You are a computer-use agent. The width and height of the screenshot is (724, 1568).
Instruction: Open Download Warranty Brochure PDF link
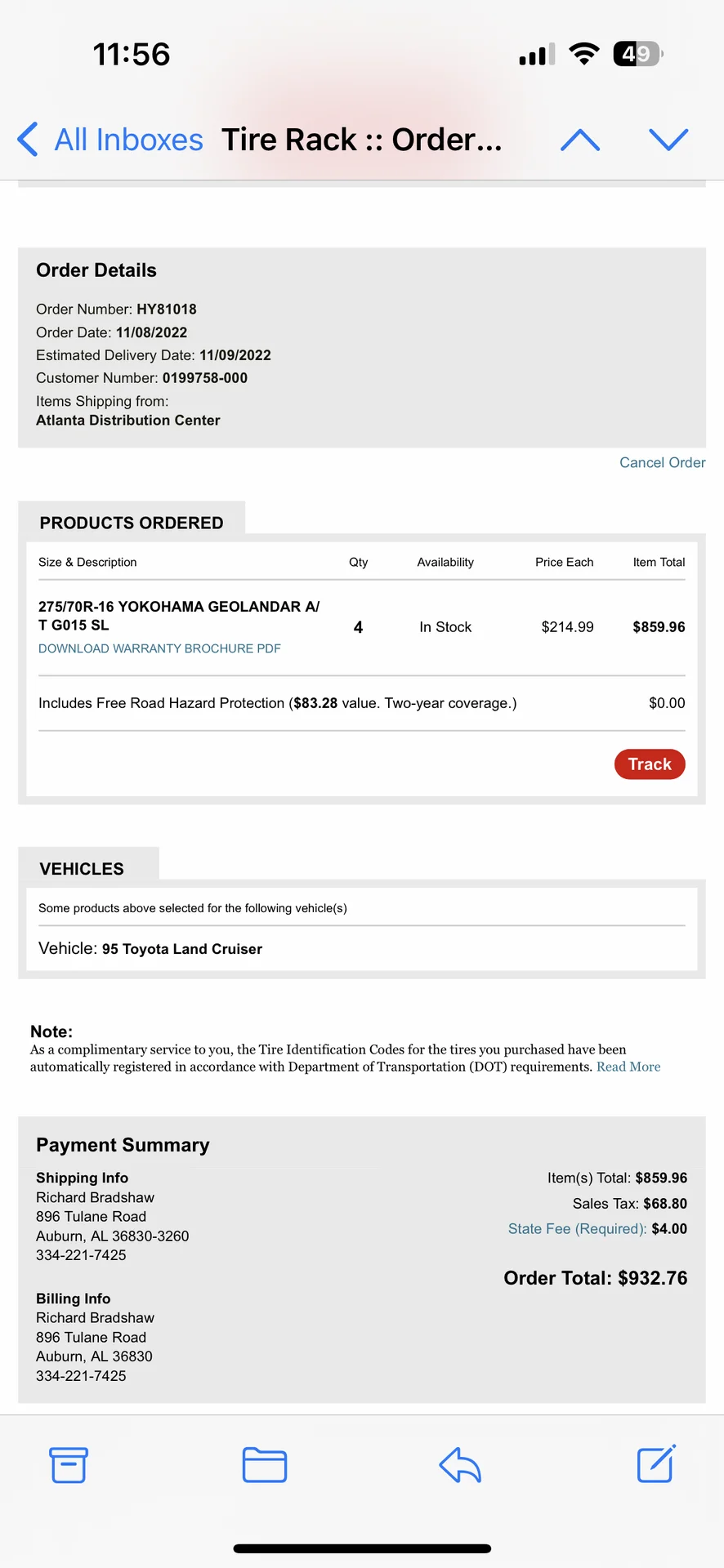(x=159, y=648)
